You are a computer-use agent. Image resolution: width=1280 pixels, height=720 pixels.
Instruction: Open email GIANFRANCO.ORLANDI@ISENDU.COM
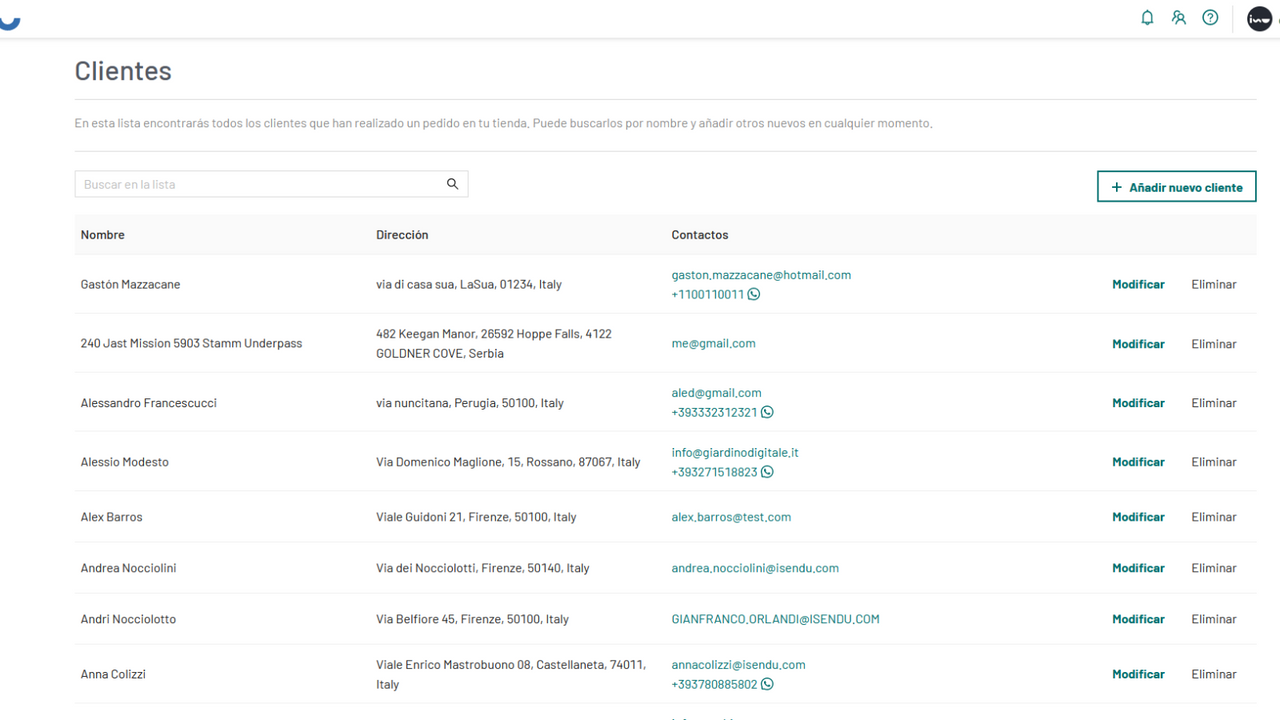775,619
